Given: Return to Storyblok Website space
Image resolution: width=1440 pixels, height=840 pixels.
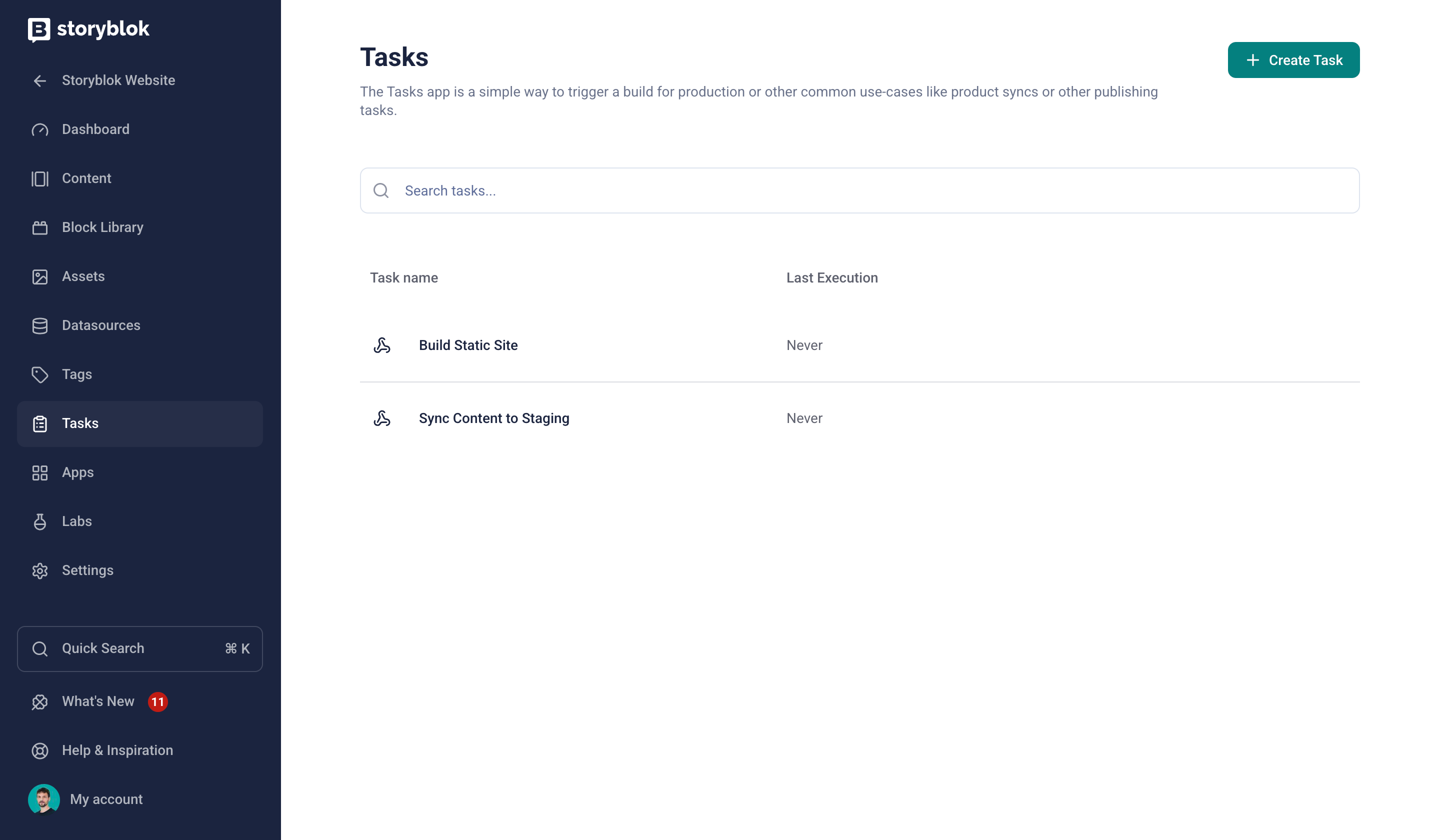Looking at the screenshot, I should pos(140,80).
